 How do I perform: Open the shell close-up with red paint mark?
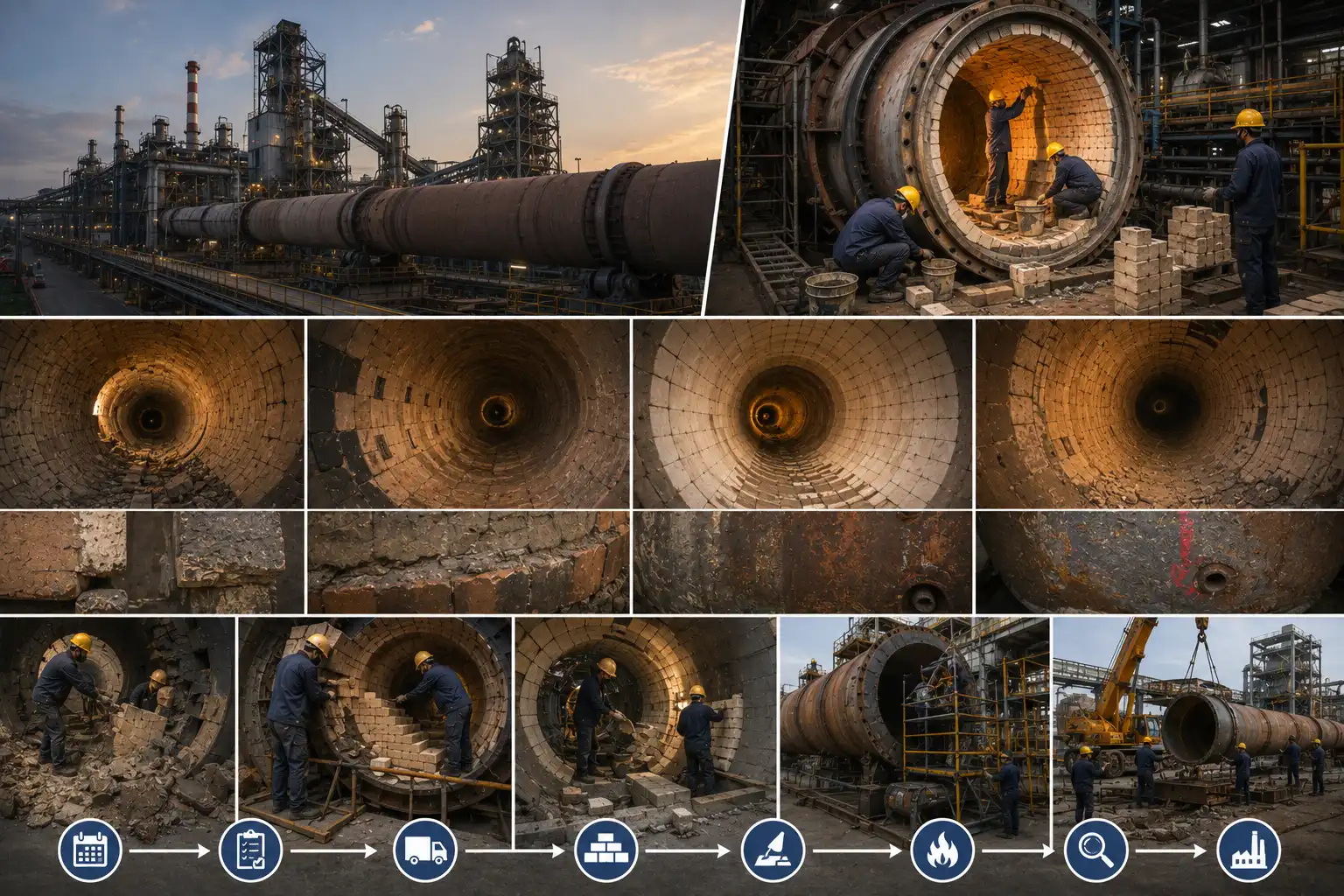point(1160,563)
